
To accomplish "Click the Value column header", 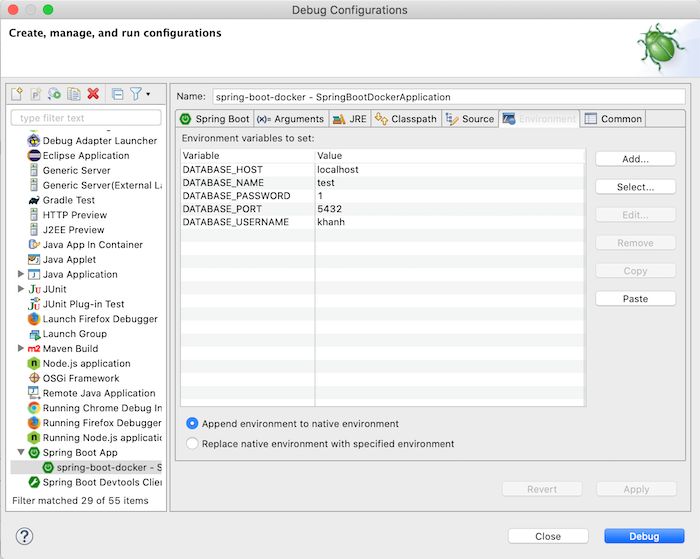I will tap(450, 156).
